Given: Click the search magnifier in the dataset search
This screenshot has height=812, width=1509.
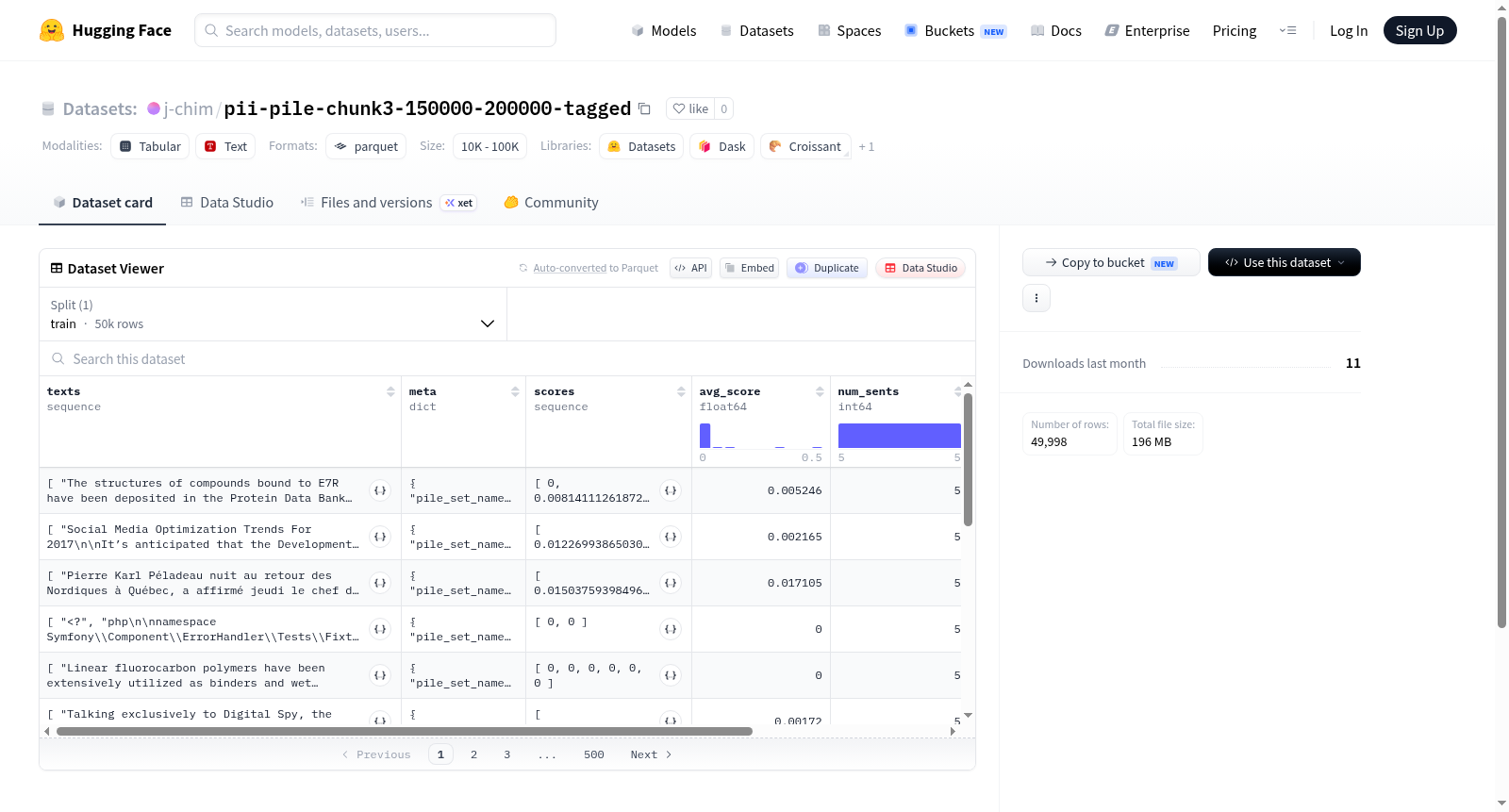Looking at the screenshot, I should pyautogui.click(x=58, y=358).
